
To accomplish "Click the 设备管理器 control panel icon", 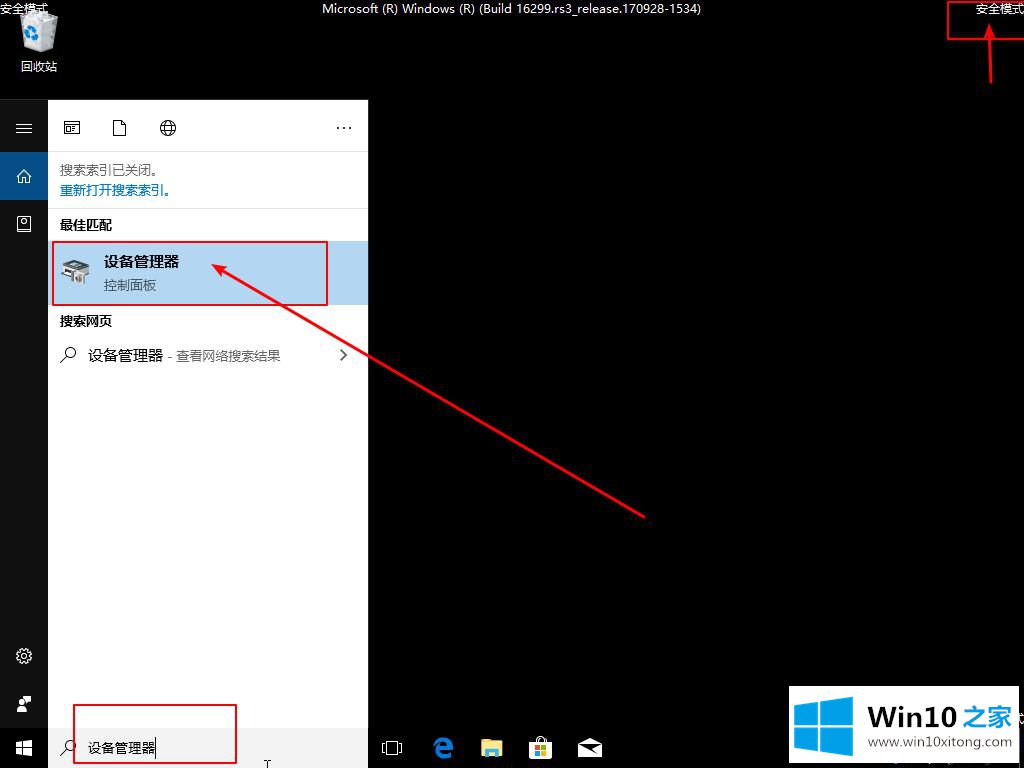I will (x=75, y=272).
